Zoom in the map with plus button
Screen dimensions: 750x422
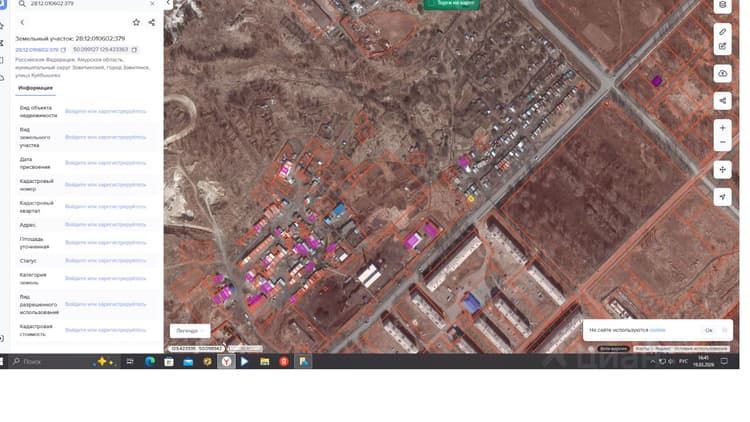tap(722, 128)
